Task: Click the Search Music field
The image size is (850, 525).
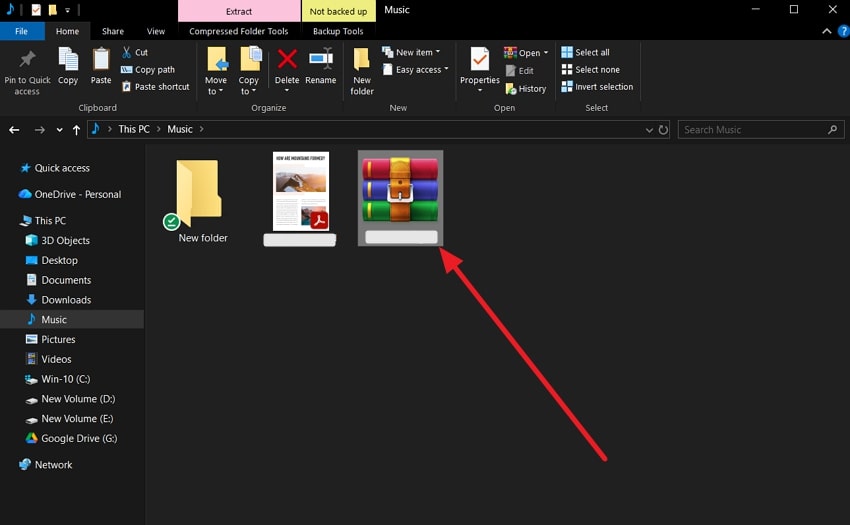Action: (761, 130)
